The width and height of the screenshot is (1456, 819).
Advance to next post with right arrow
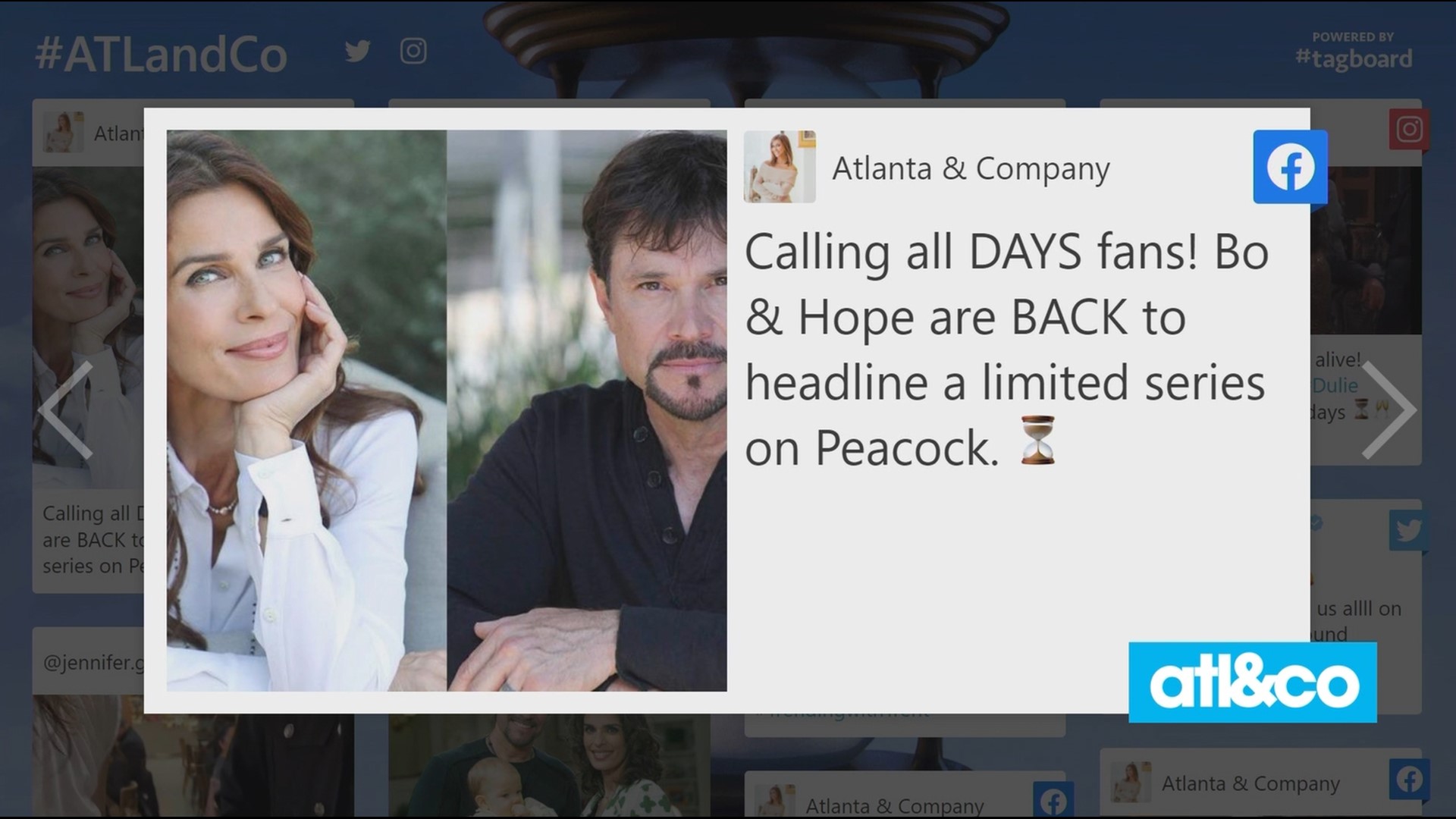pyautogui.click(x=1388, y=410)
